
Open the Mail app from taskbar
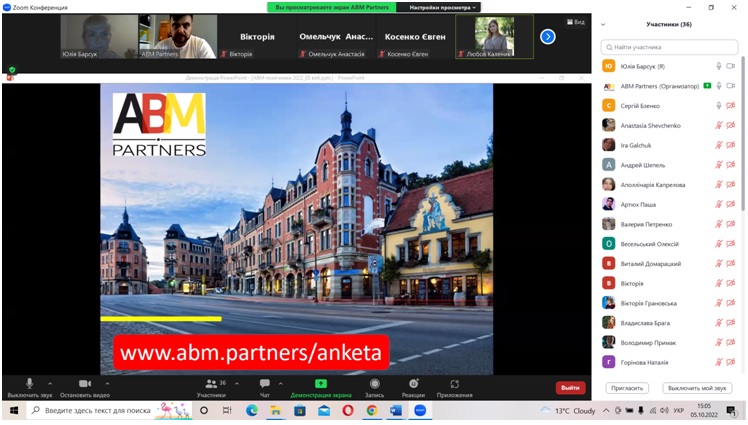pos(324,410)
